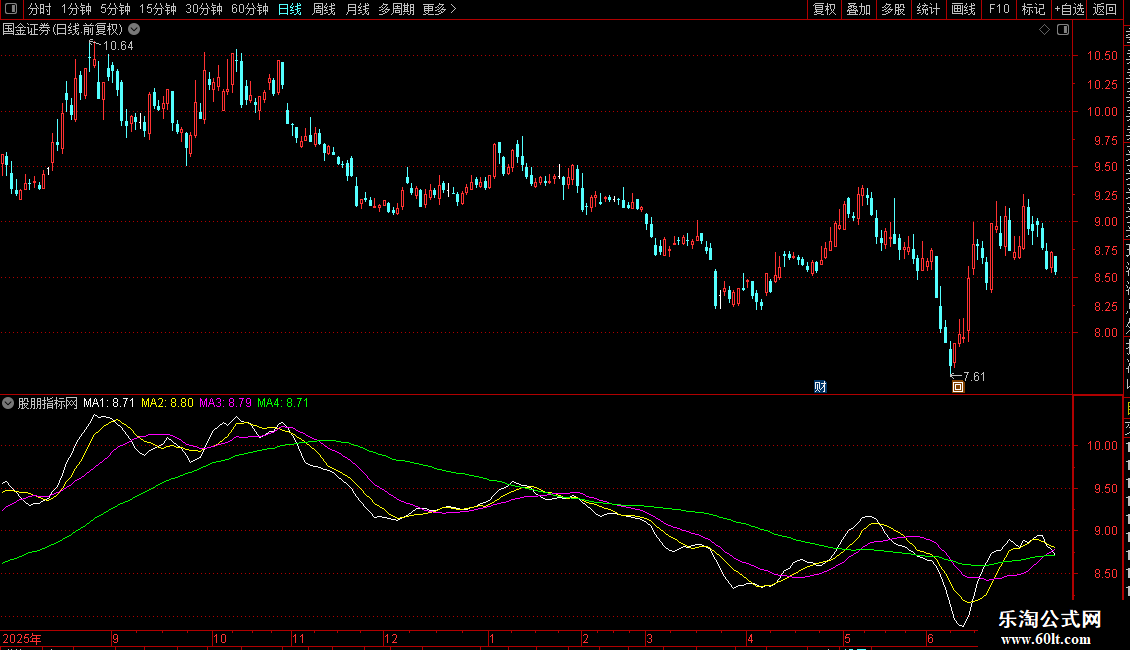Screen dimensions: 1130x650
Task: Click the 叠加 overlay button
Action: point(858,9)
